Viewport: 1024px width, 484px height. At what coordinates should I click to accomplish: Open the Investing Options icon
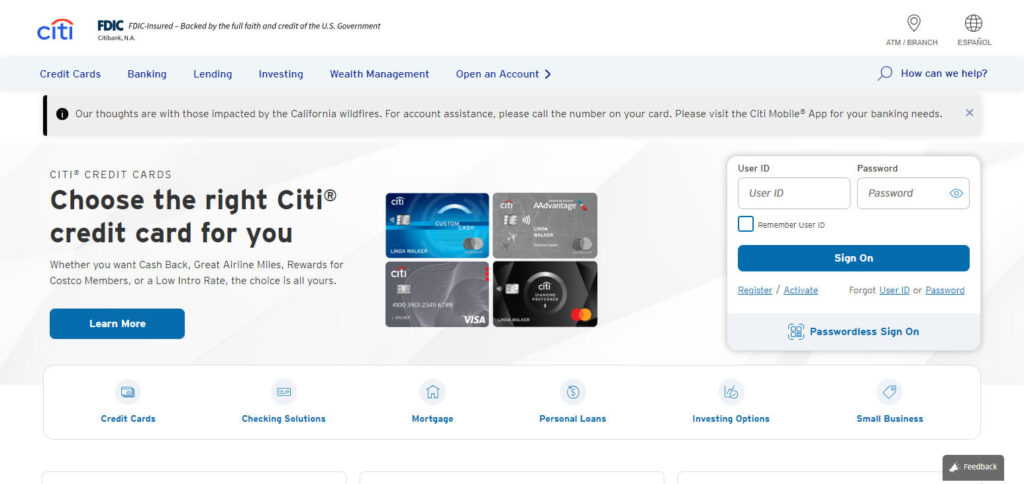pyautogui.click(x=731, y=392)
